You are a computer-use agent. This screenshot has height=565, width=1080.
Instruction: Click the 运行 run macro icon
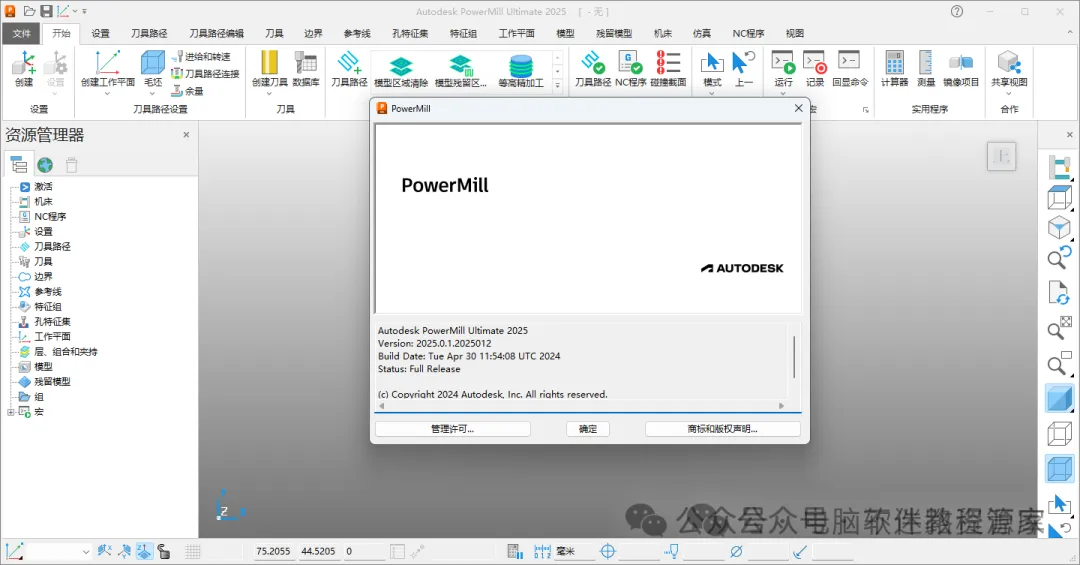(x=783, y=63)
